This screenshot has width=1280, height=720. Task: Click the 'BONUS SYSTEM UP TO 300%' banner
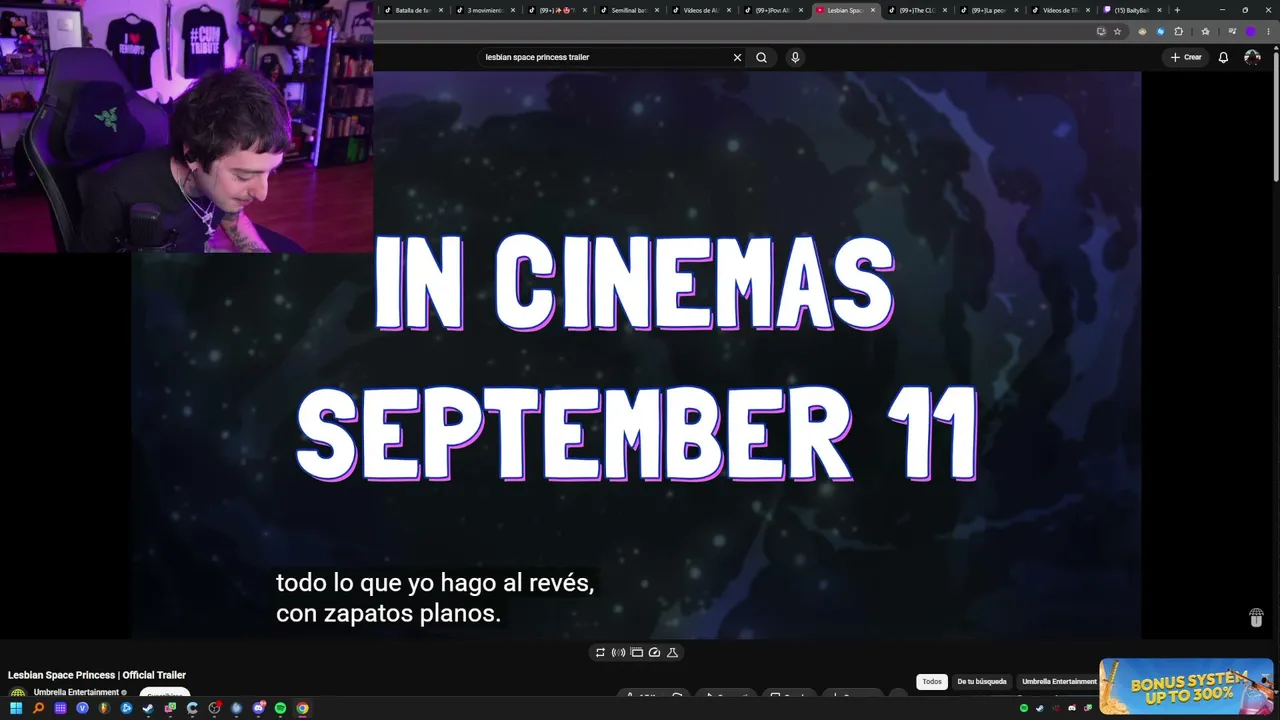click(1186, 686)
